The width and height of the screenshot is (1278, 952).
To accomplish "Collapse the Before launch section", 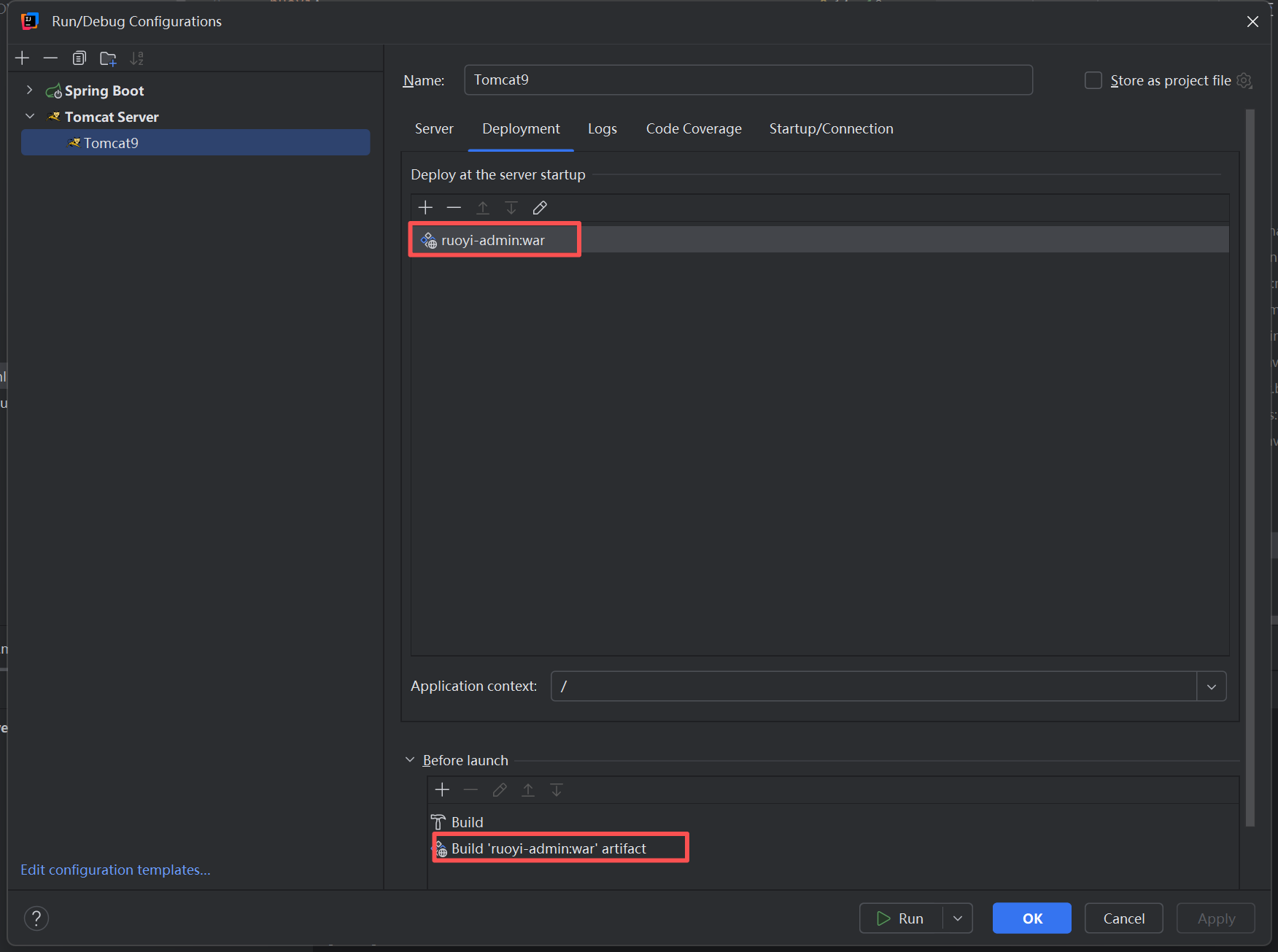I will pyautogui.click(x=410, y=760).
